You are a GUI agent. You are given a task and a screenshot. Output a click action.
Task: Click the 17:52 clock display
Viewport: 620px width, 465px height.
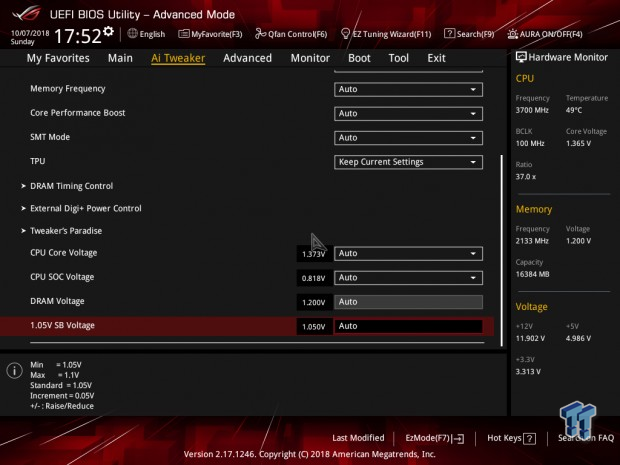click(x=78, y=36)
